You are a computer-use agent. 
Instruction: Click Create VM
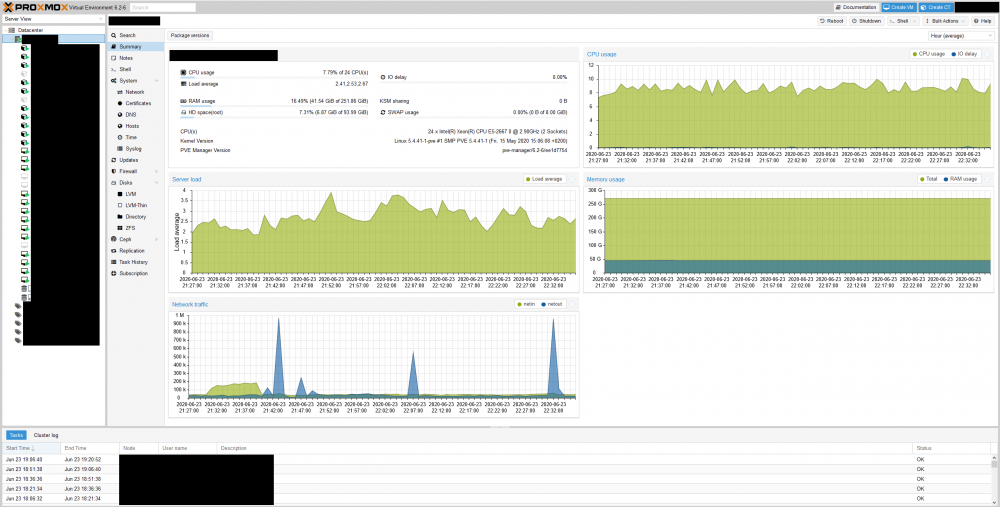[x=899, y=7]
